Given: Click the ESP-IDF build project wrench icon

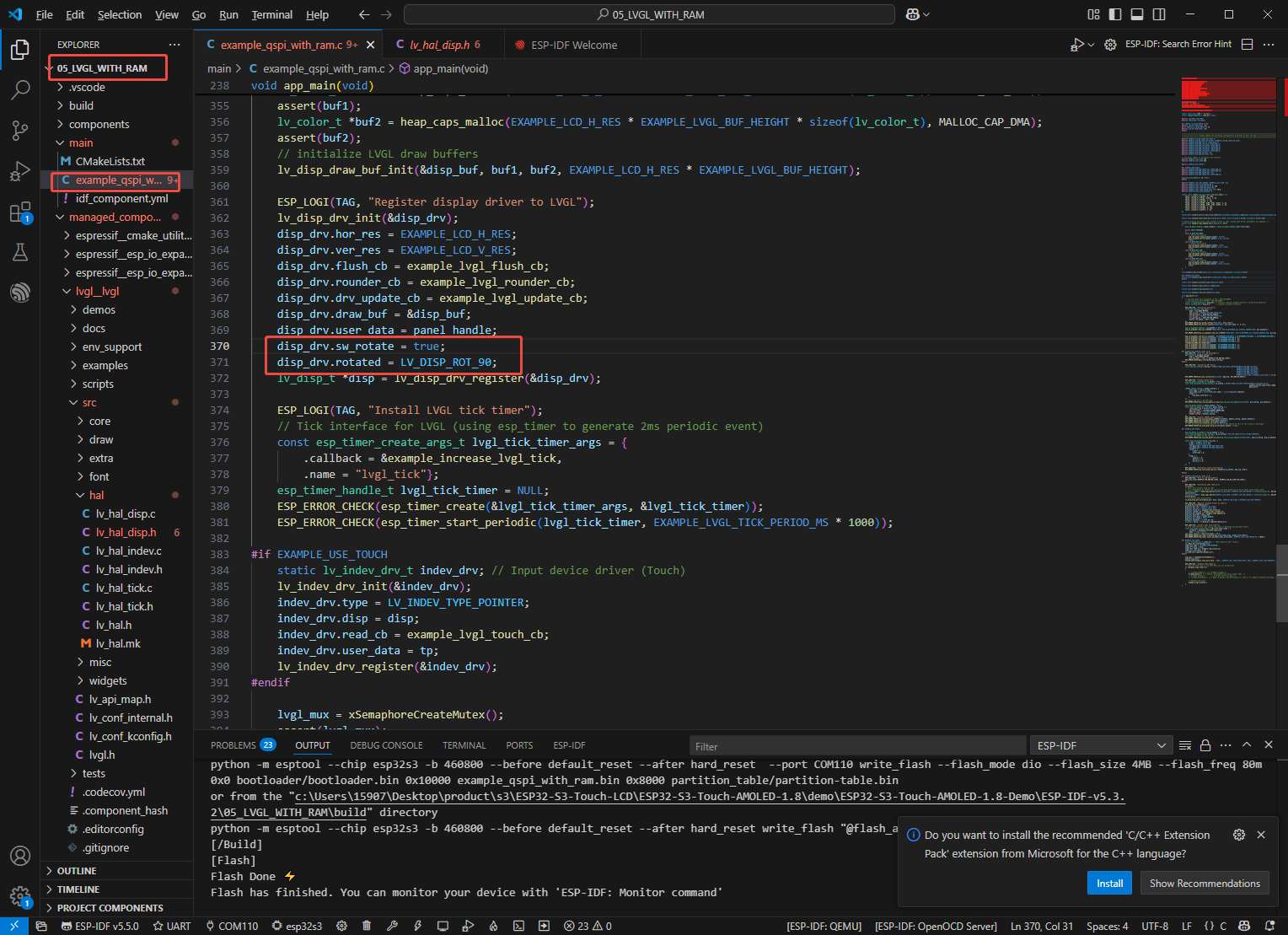Looking at the screenshot, I should (x=392, y=926).
